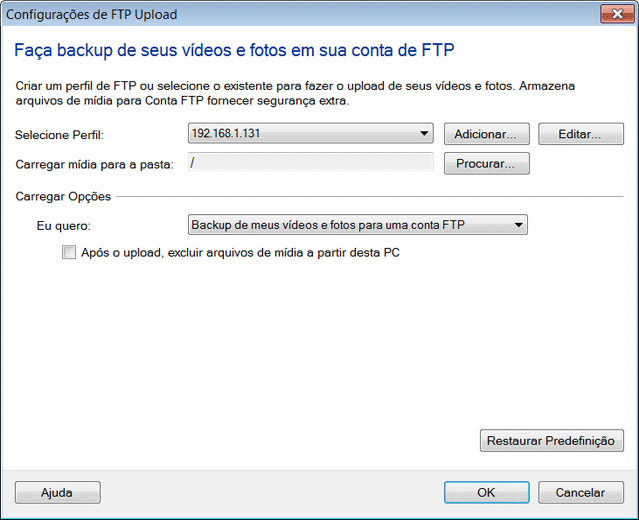Enable deleting media files after upload checkbox
The height and width of the screenshot is (520, 639).
coord(69,253)
